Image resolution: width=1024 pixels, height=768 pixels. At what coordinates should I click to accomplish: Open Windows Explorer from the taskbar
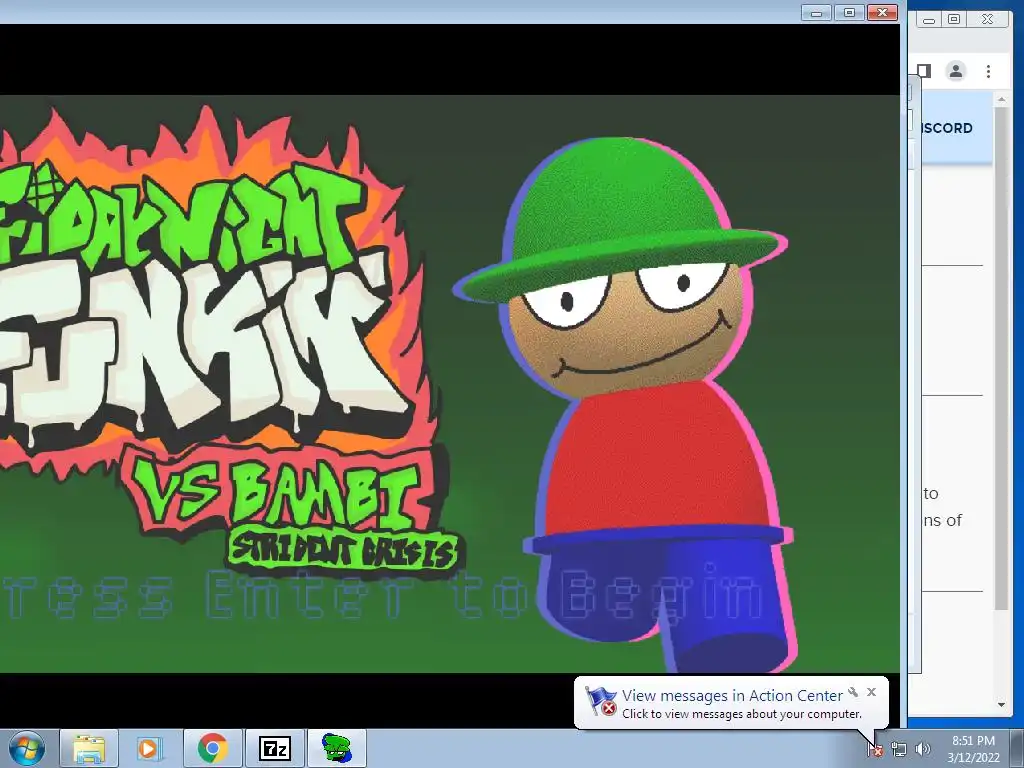(89, 748)
